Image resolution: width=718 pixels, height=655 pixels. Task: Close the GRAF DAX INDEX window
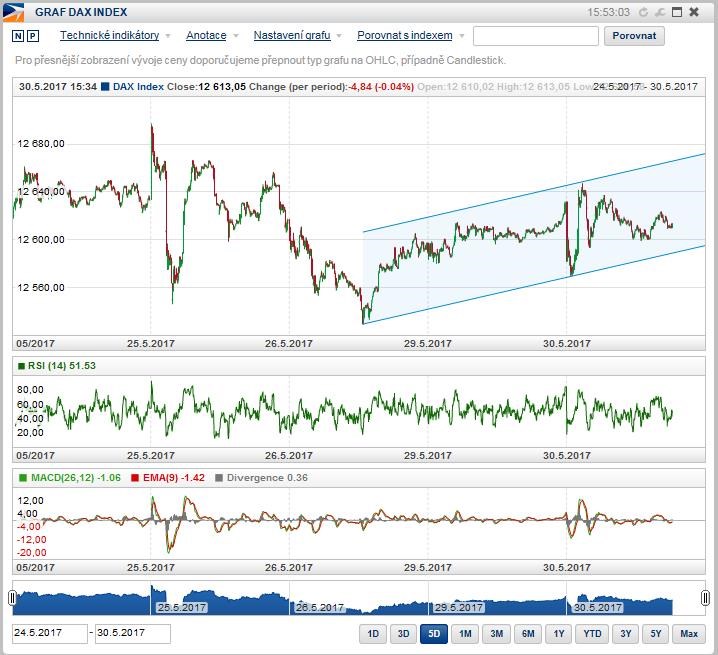(x=694, y=12)
